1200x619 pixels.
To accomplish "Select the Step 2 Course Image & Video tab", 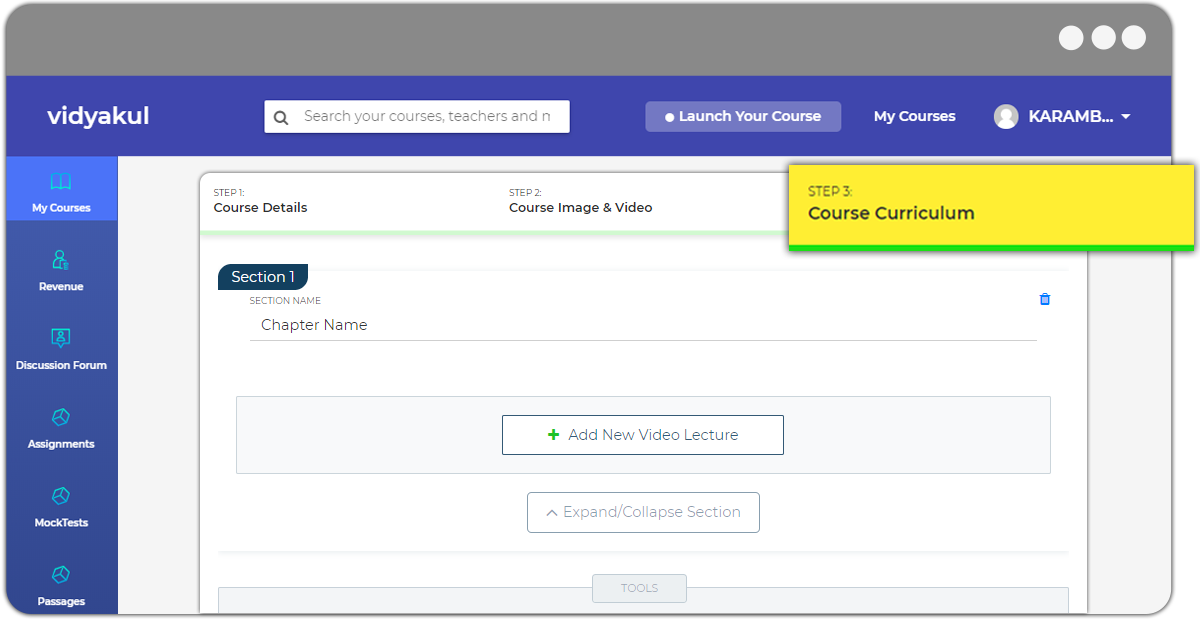I will 580,201.
